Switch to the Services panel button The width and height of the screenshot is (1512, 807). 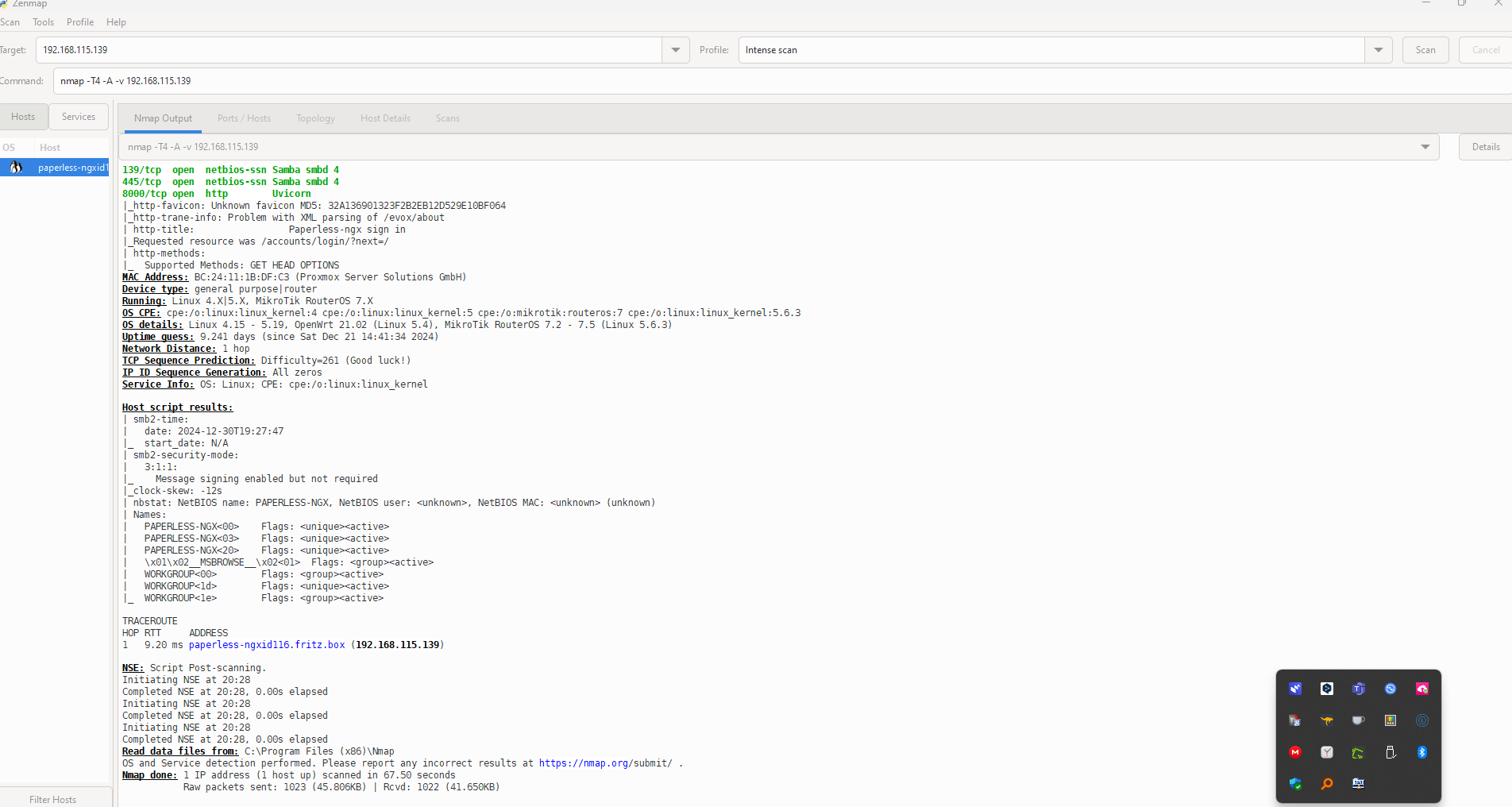79,117
